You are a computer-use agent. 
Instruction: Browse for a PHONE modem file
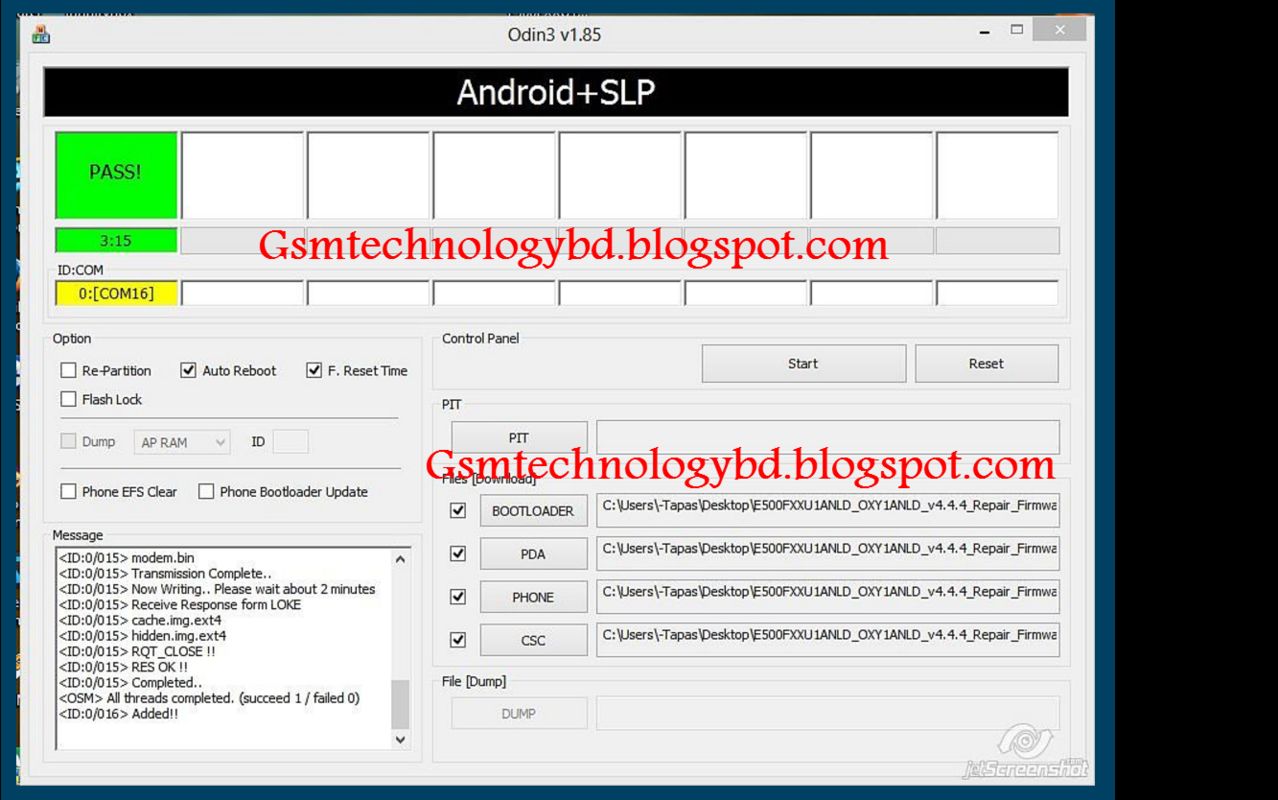pos(533,597)
